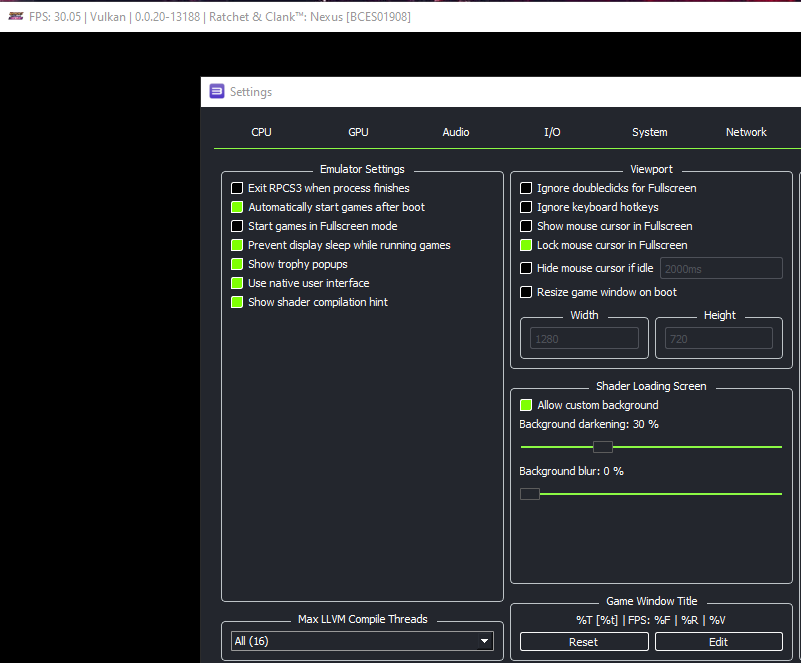Viewport: 801px width, 663px height.
Task: Reset the Game Window Title format
Action: point(584,642)
